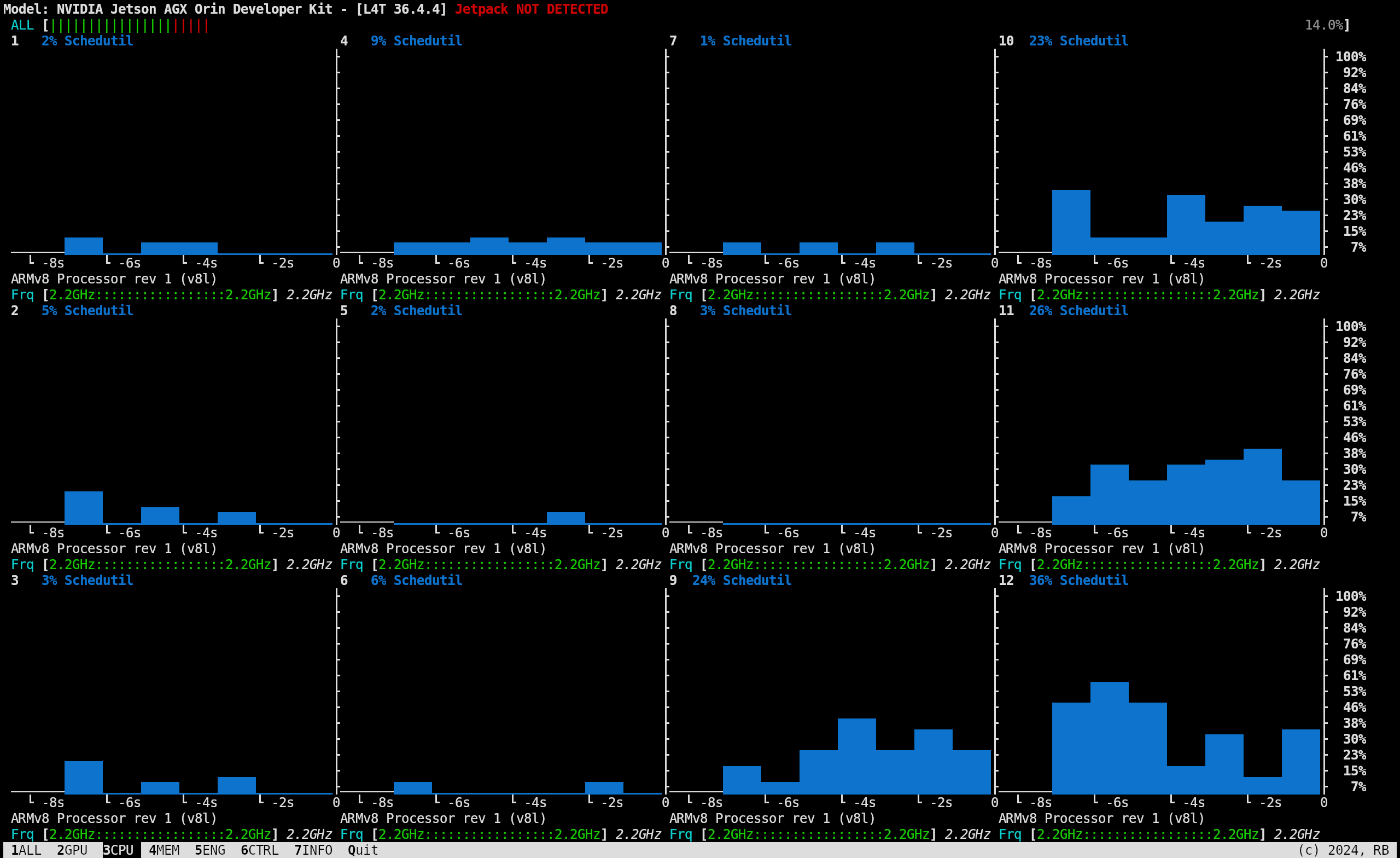Click the Frq frequency bar under CPU 1
This screenshot has height=858, width=1400.
coord(159,295)
